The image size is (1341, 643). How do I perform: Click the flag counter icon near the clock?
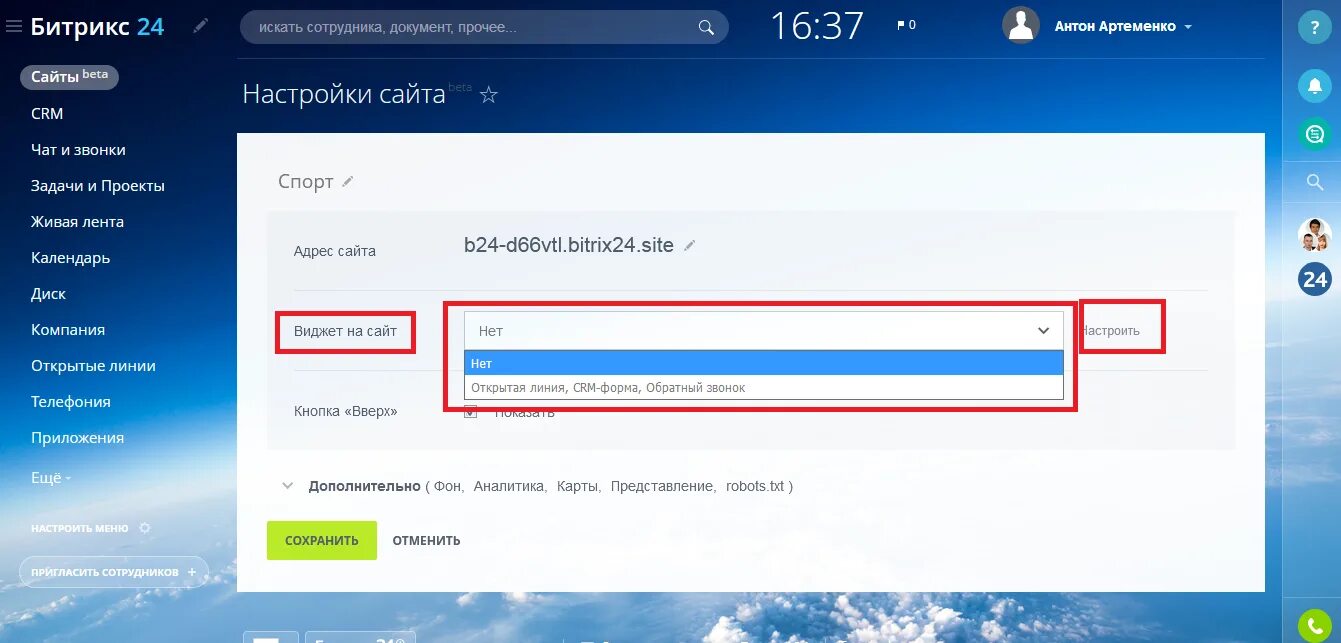tap(906, 25)
